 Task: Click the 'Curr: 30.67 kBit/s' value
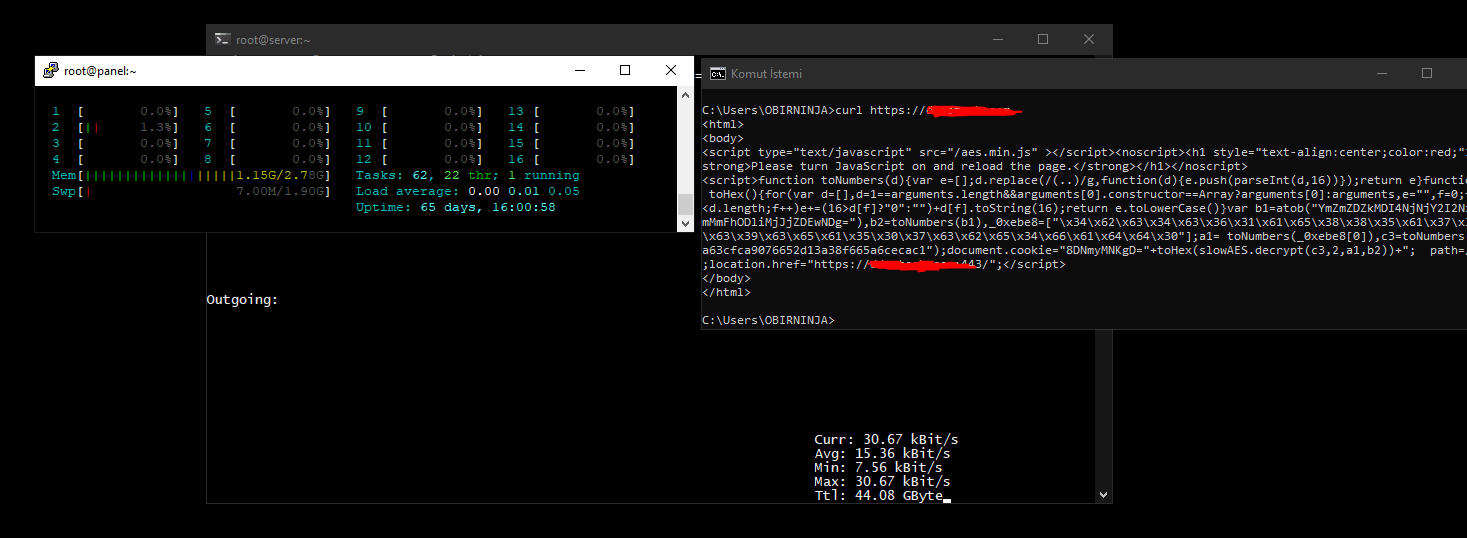(x=886, y=440)
